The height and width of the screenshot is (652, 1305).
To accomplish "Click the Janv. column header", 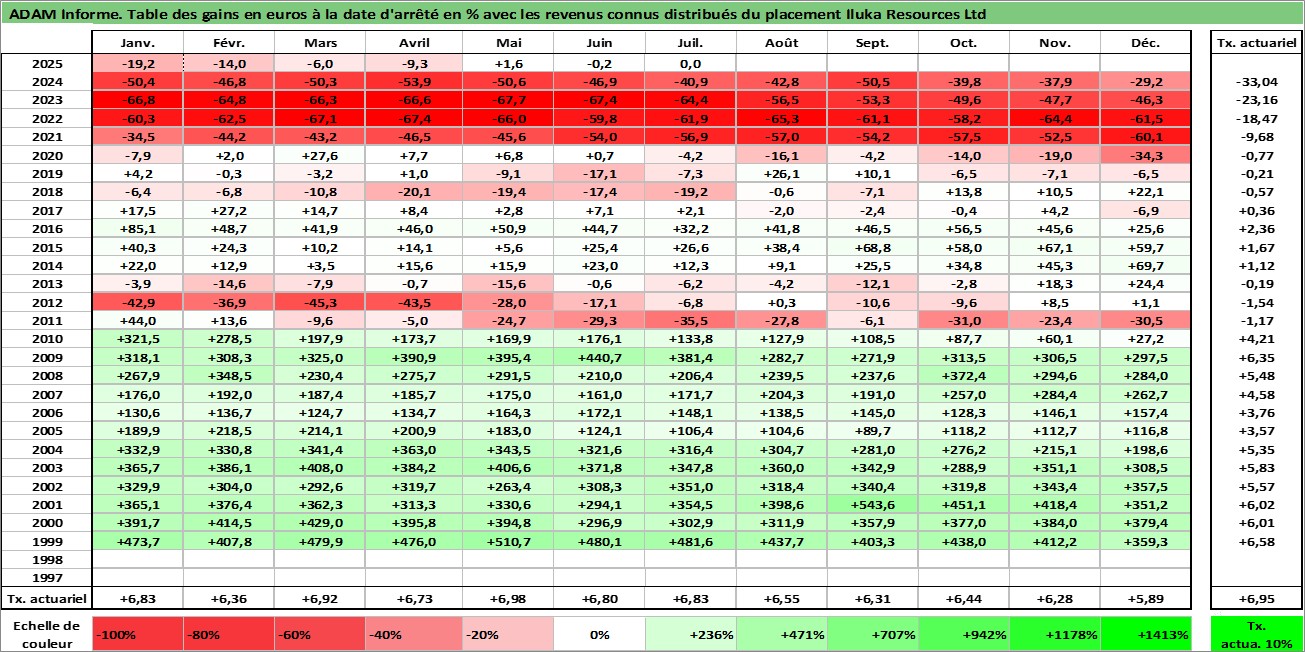I will (137, 43).
